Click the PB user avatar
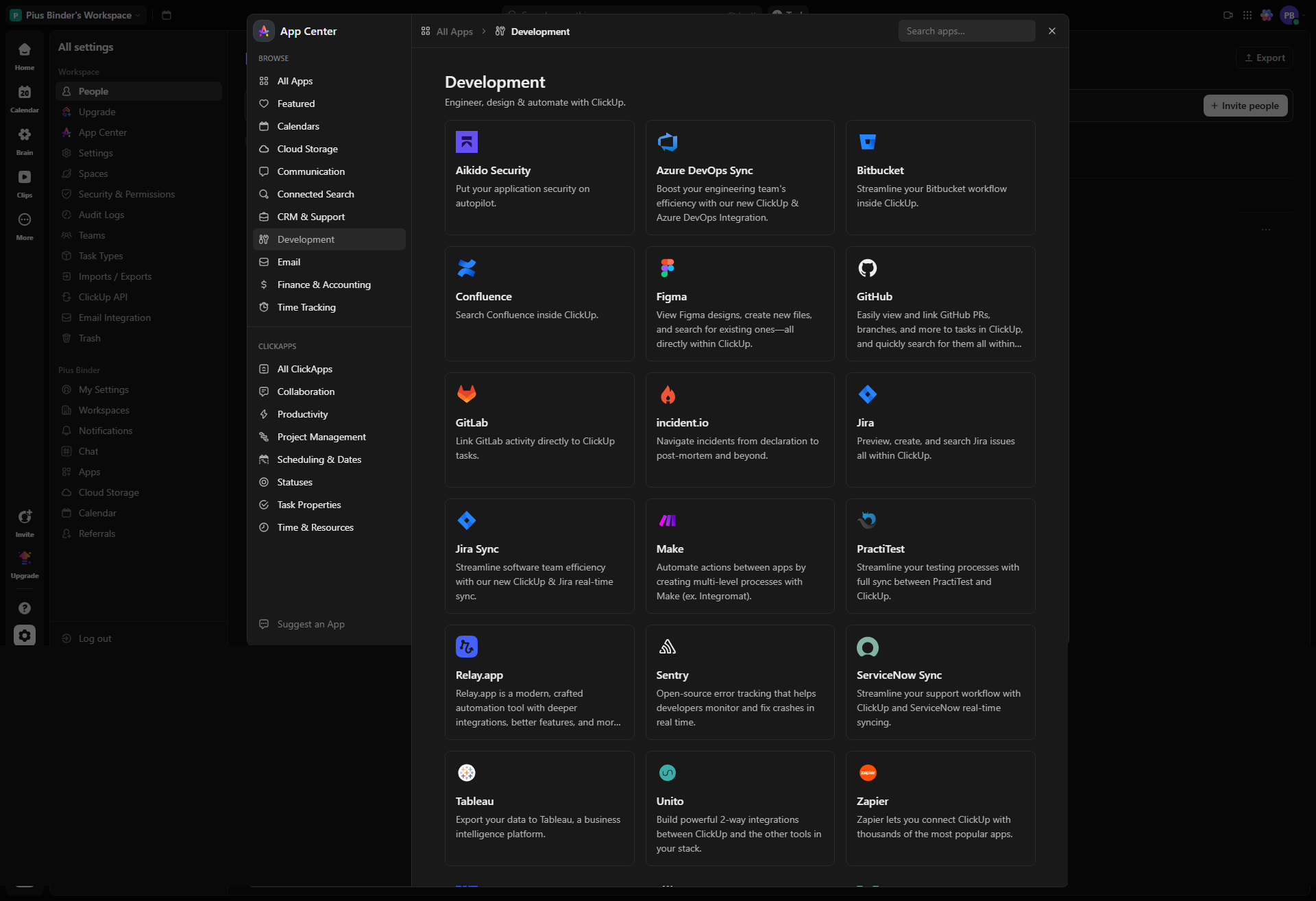Image resolution: width=1316 pixels, height=901 pixels. point(1289,15)
